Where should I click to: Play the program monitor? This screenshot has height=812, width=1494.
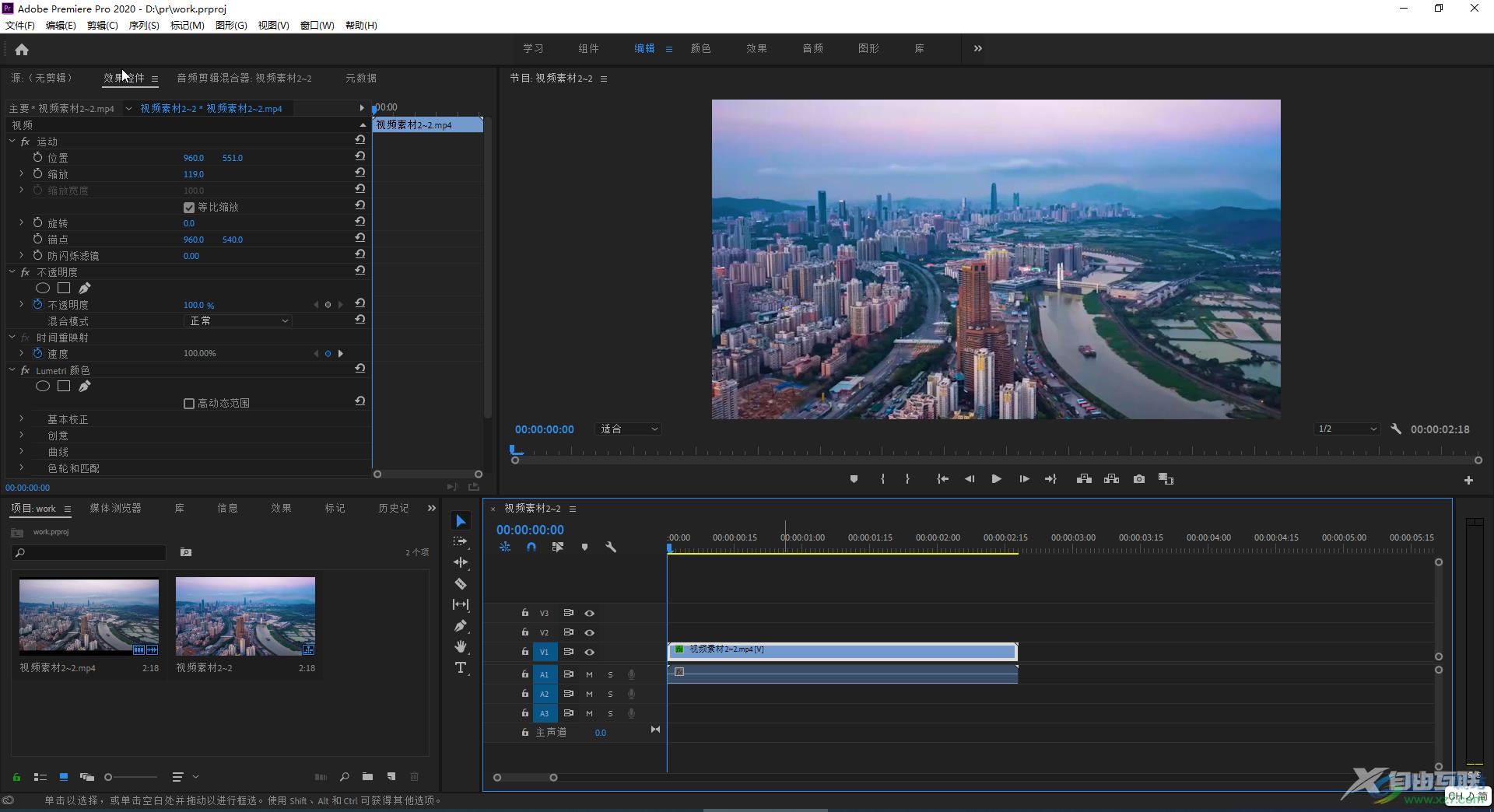coord(996,479)
